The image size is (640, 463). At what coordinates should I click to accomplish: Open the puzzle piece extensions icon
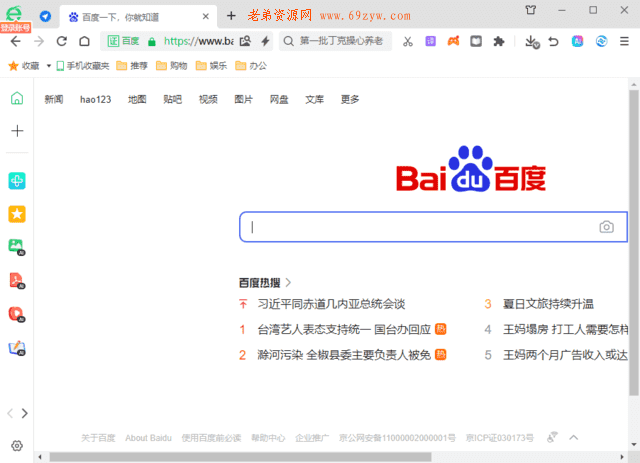(x=499, y=41)
